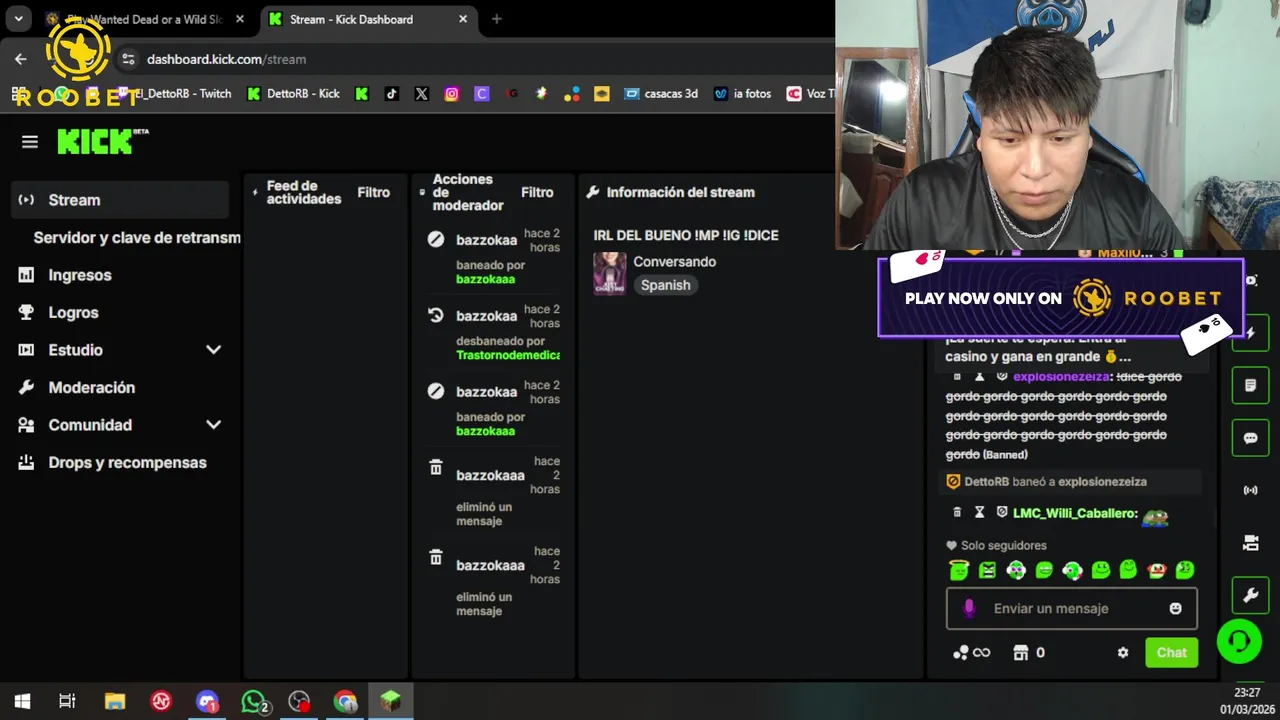Open the Windows Start menu
Image resolution: width=1280 pixels, height=720 pixels.
(22, 701)
